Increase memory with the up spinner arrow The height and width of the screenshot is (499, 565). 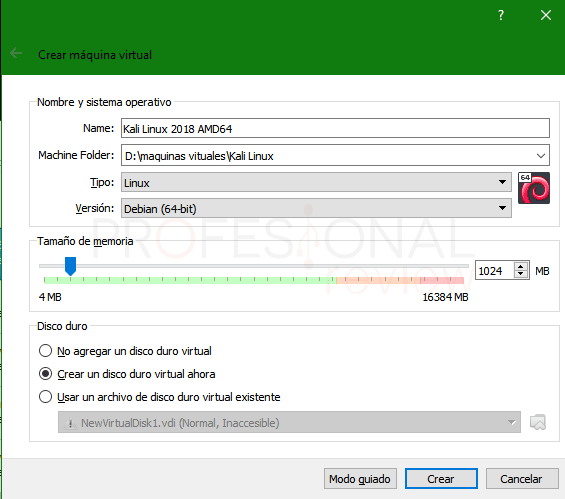click(x=520, y=267)
